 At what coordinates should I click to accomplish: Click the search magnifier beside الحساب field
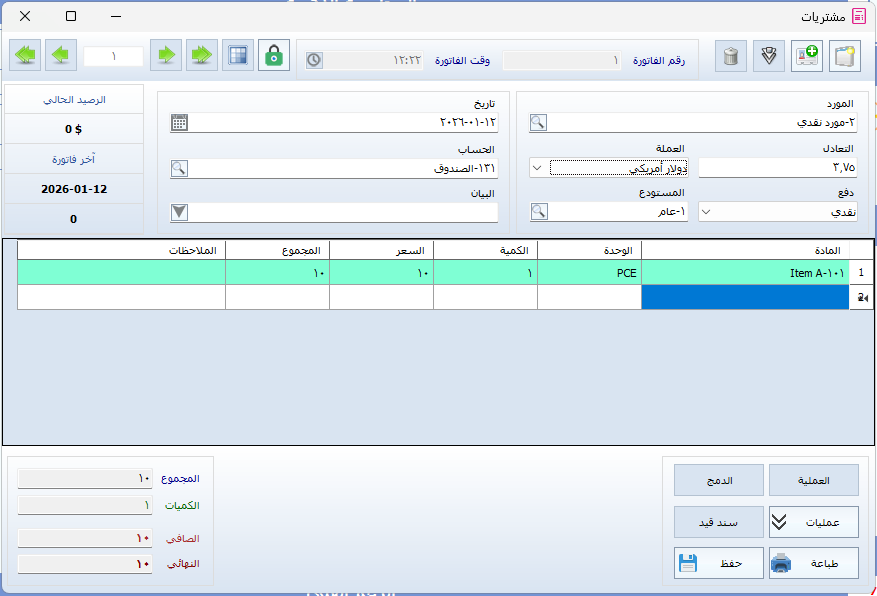179,168
